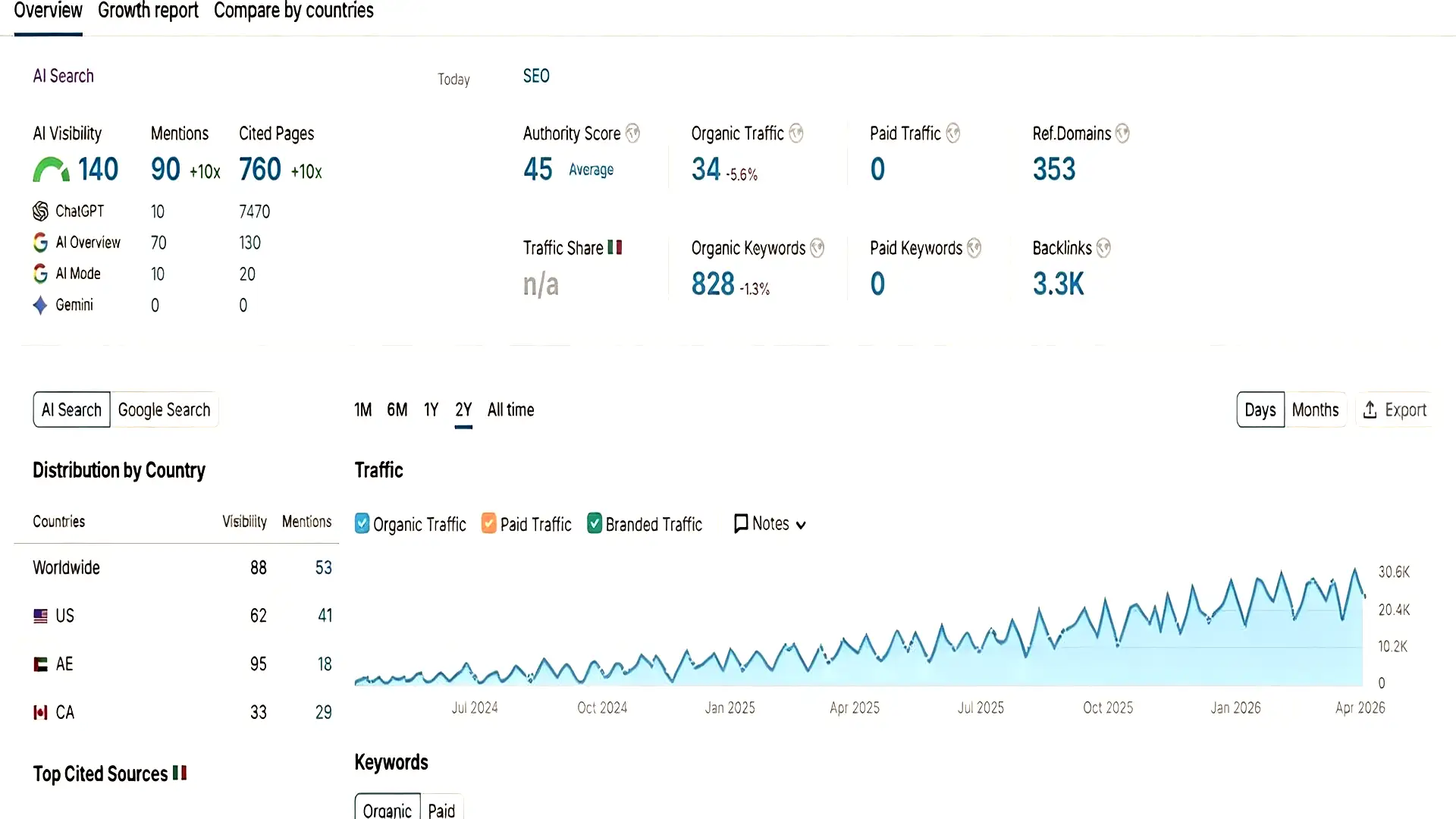1456x819 pixels.
Task: Click the Worldwide country row
Action: [67, 567]
